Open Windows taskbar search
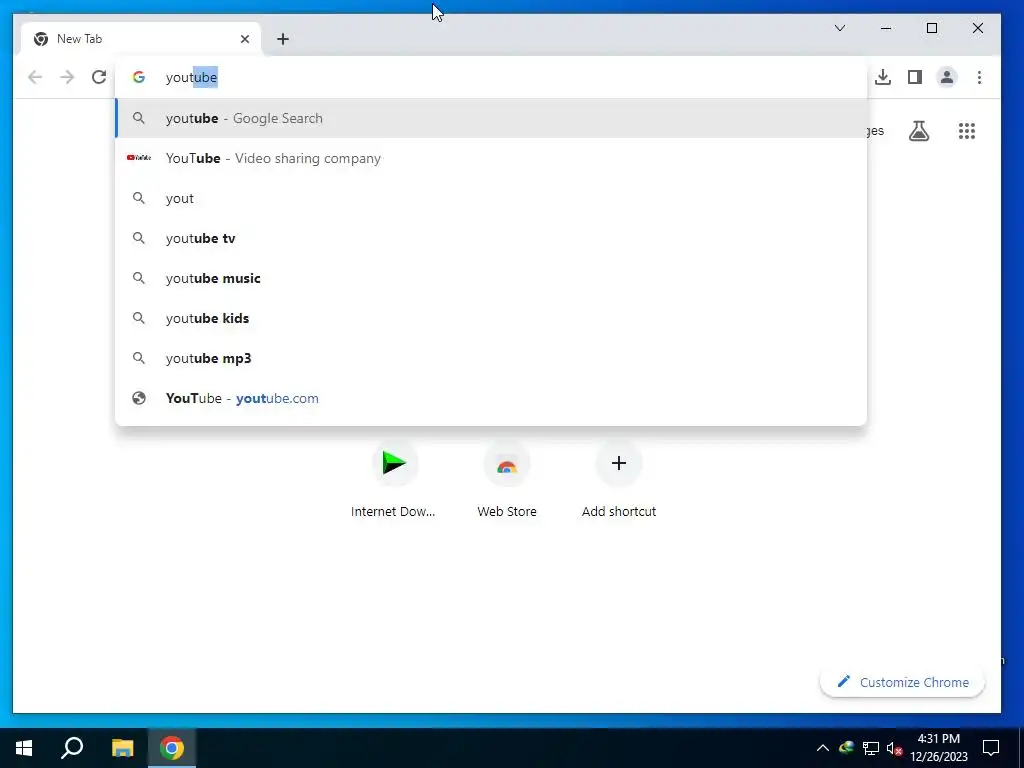 tap(72, 748)
